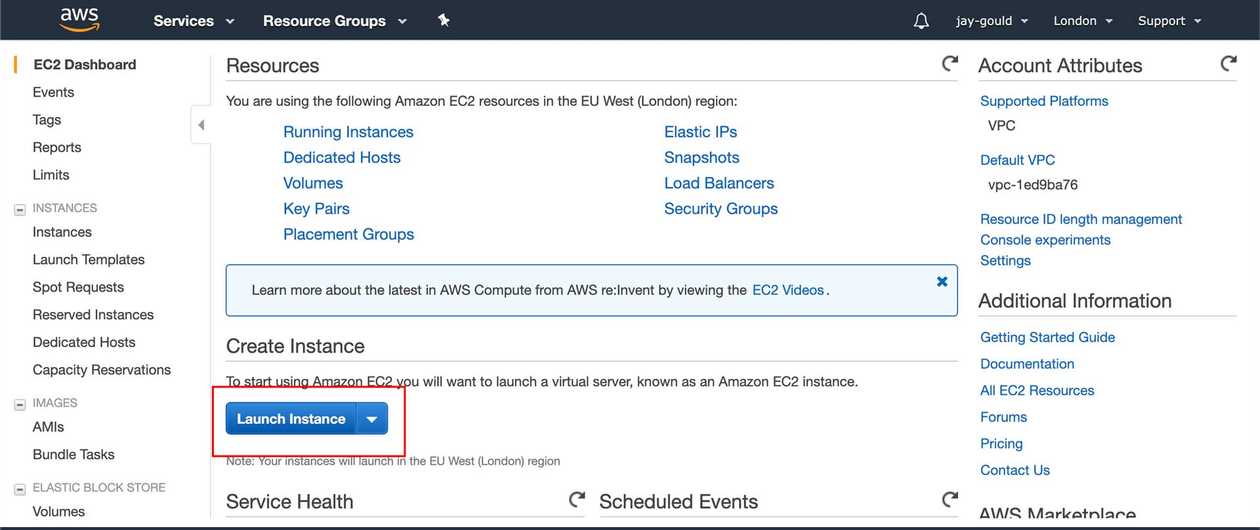Open the London region selector
The width and height of the screenshot is (1260, 530).
pos(1083,21)
